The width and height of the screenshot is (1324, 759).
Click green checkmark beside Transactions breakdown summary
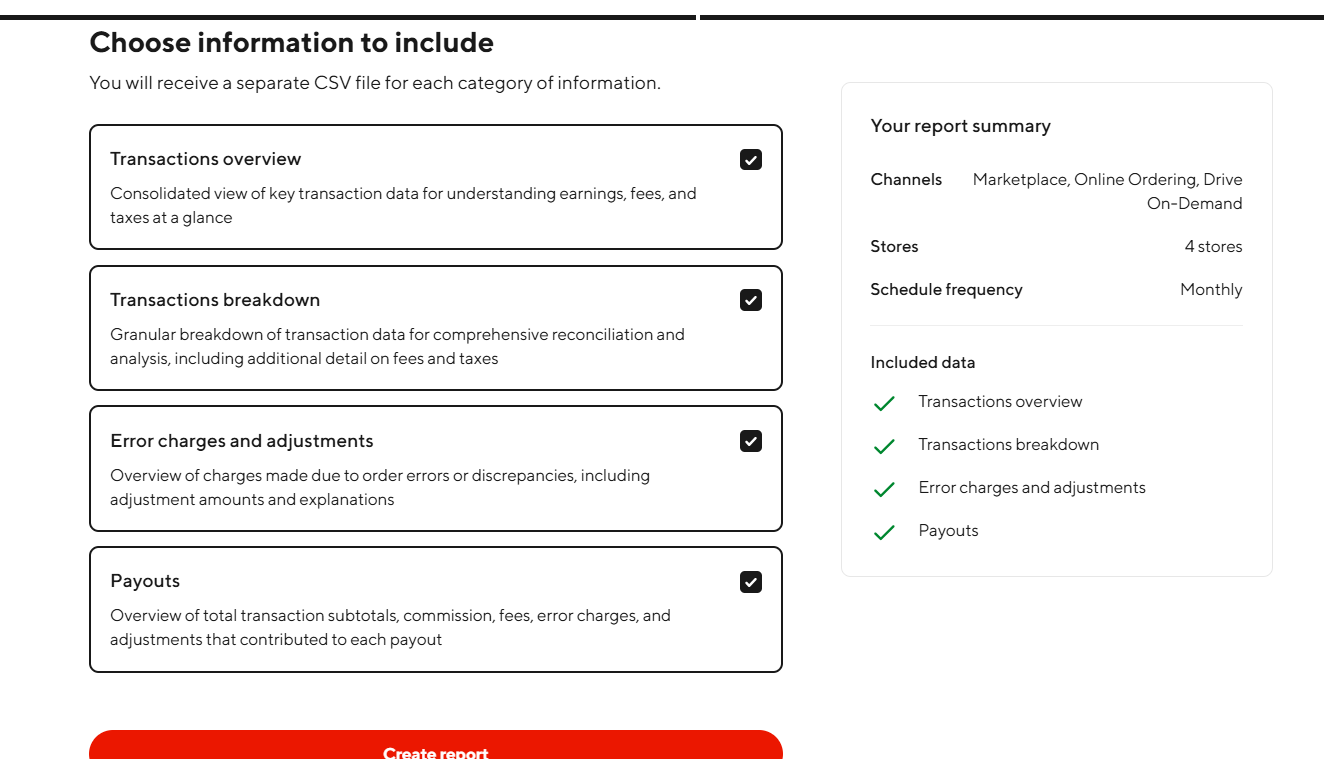click(884, 447)
